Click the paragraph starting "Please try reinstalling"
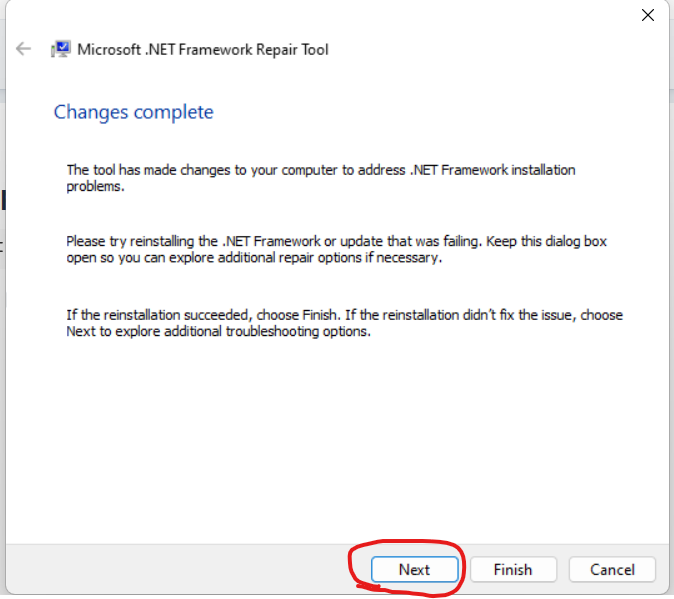The image size is (674, 599). (336, 249)
